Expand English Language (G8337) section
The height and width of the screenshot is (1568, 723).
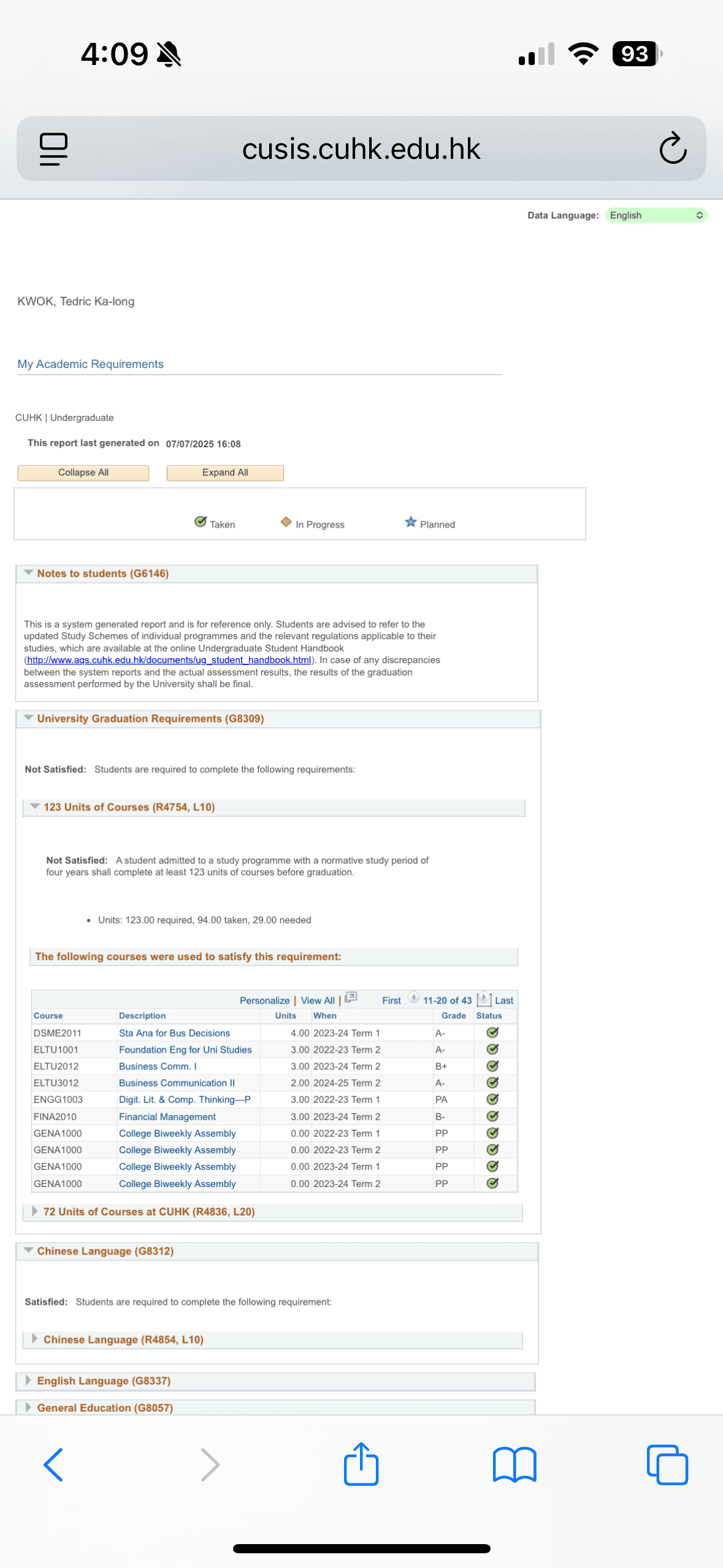tap(28, 1380)
